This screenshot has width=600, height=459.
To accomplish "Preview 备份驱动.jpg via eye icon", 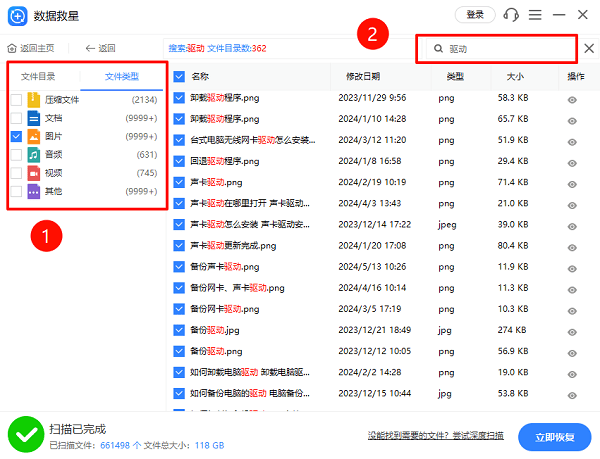I will pyautogui.click(x=572, y=332).
